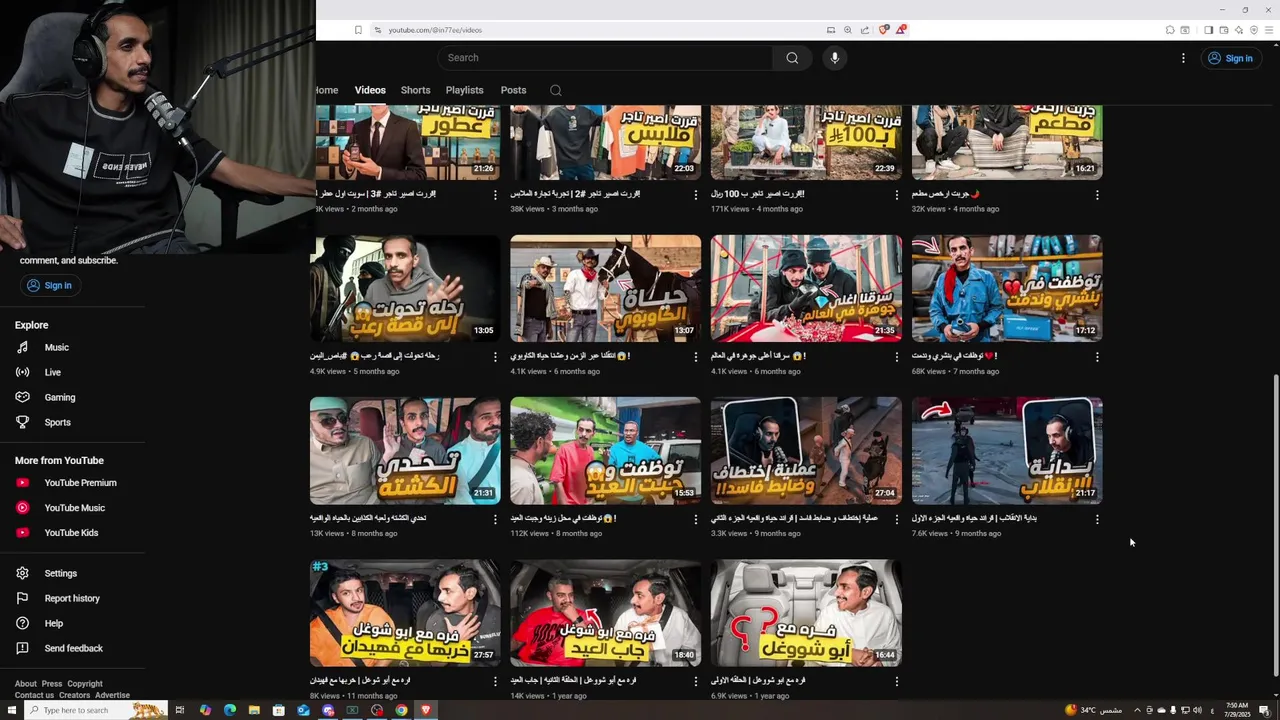Image resolution: width=1280 pixels, height=720 pixels.
Task: Click the Brave VPN icon
Action: click(1254, 30)
